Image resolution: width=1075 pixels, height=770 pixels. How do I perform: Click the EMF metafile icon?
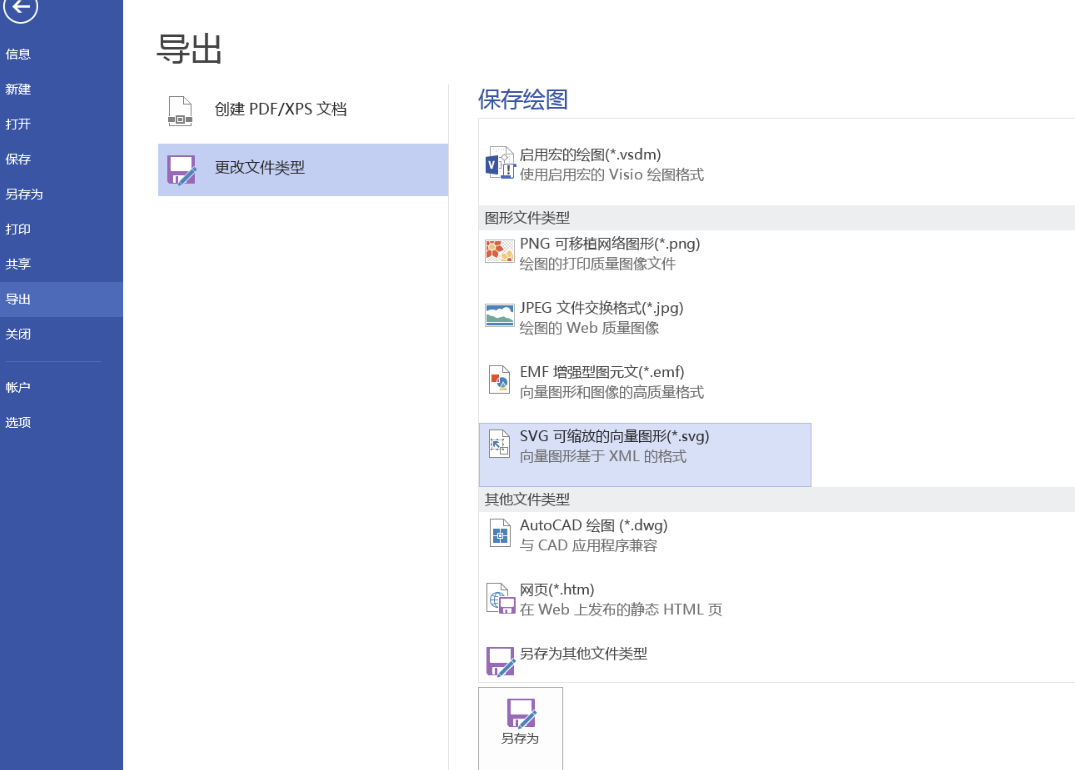[x=499, y=381]
